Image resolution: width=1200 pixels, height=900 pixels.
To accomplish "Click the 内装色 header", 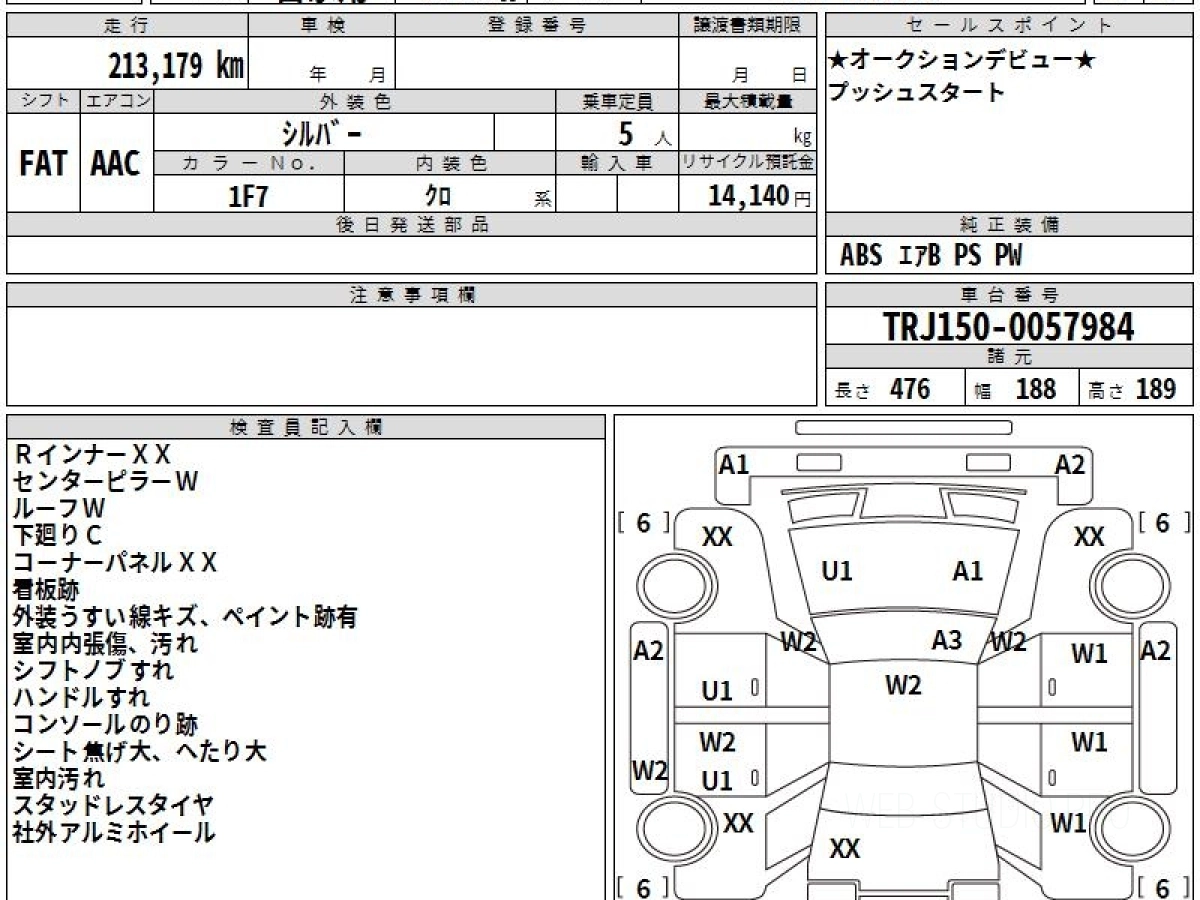I will (x=450, y=163).
